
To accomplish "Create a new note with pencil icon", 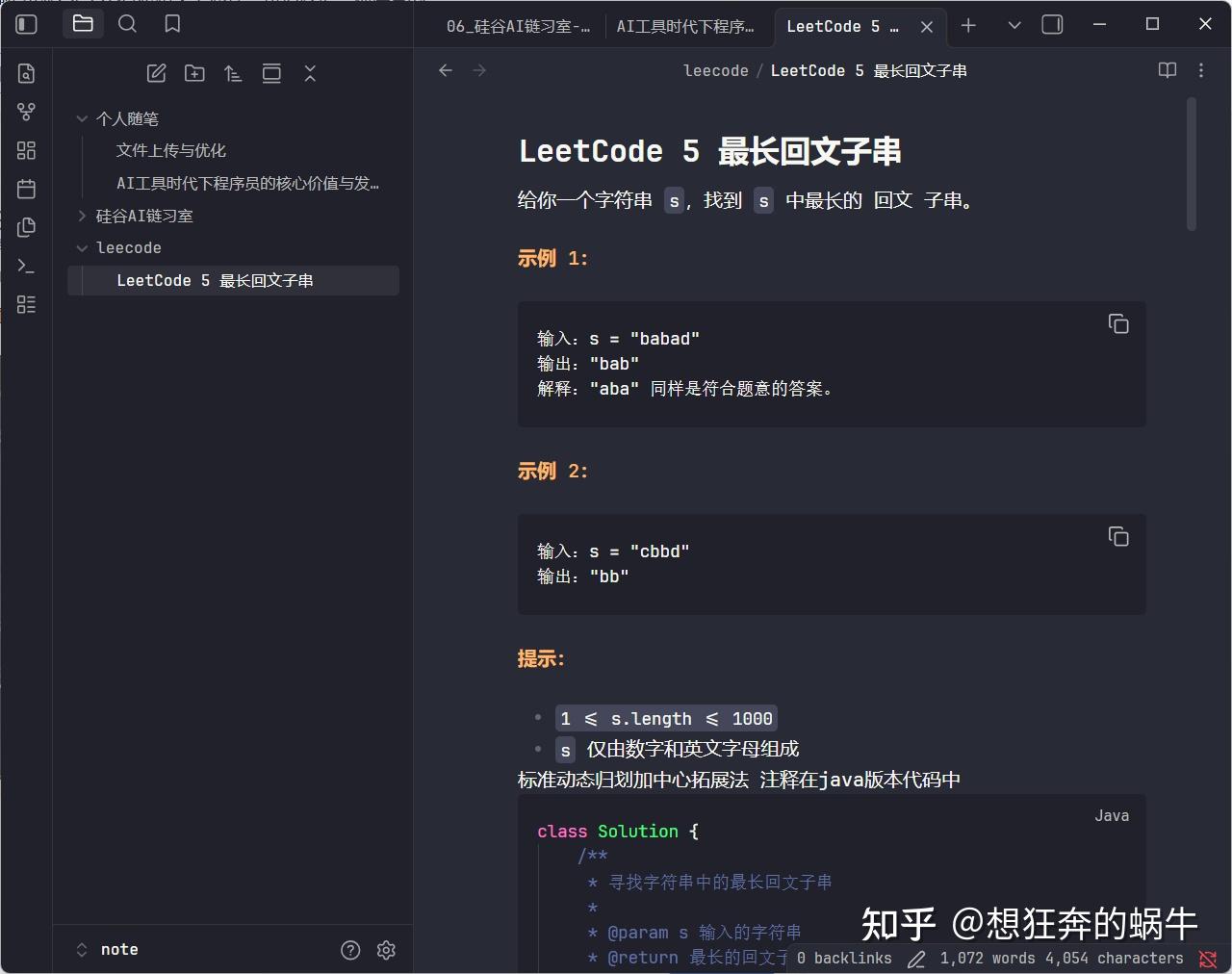I will [x=156, y=73].
